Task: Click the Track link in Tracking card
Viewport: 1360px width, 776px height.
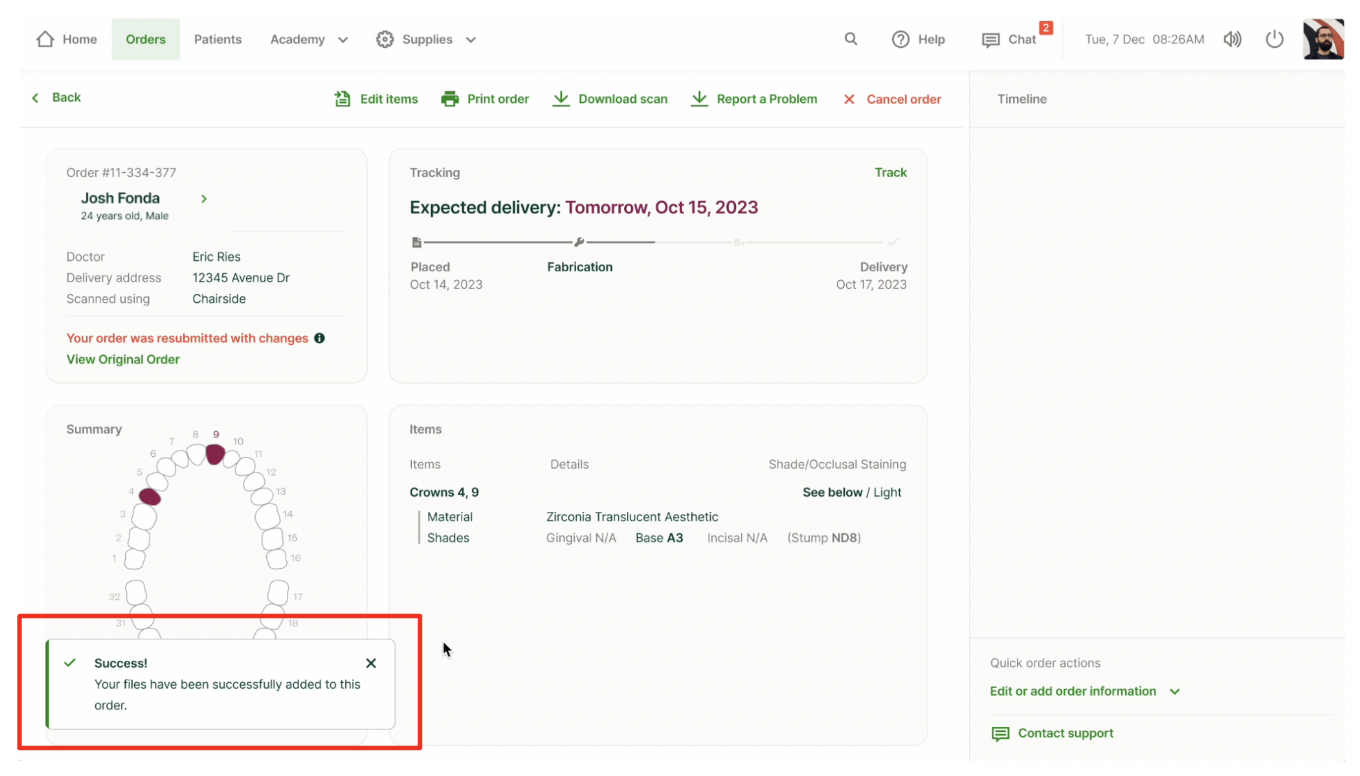Action: point(890,172)
